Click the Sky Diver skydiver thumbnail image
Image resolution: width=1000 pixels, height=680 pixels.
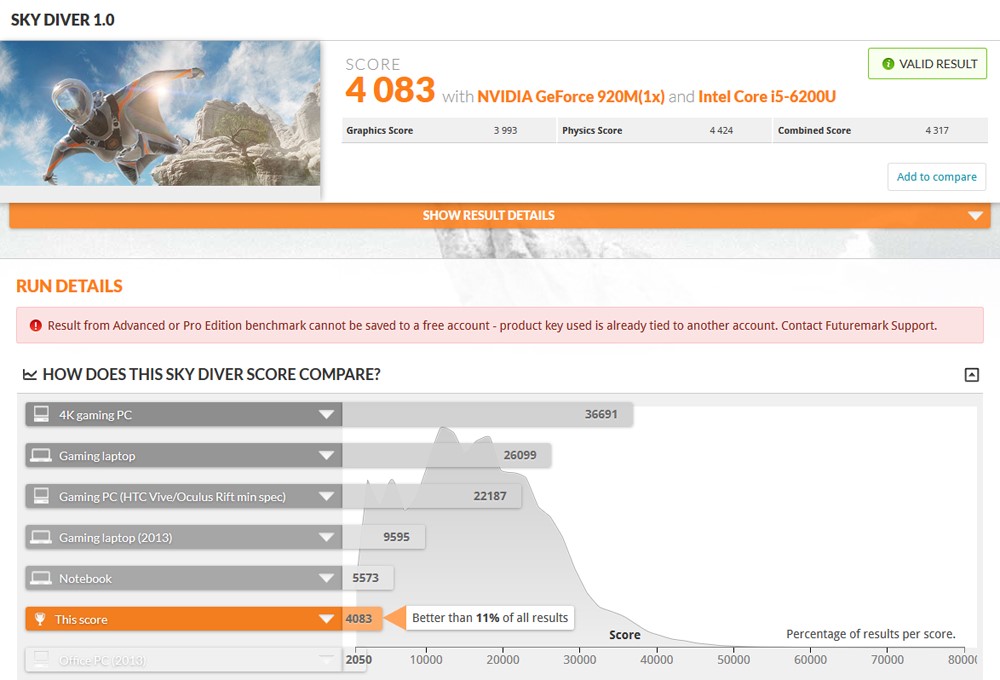(x=160, y=114)
